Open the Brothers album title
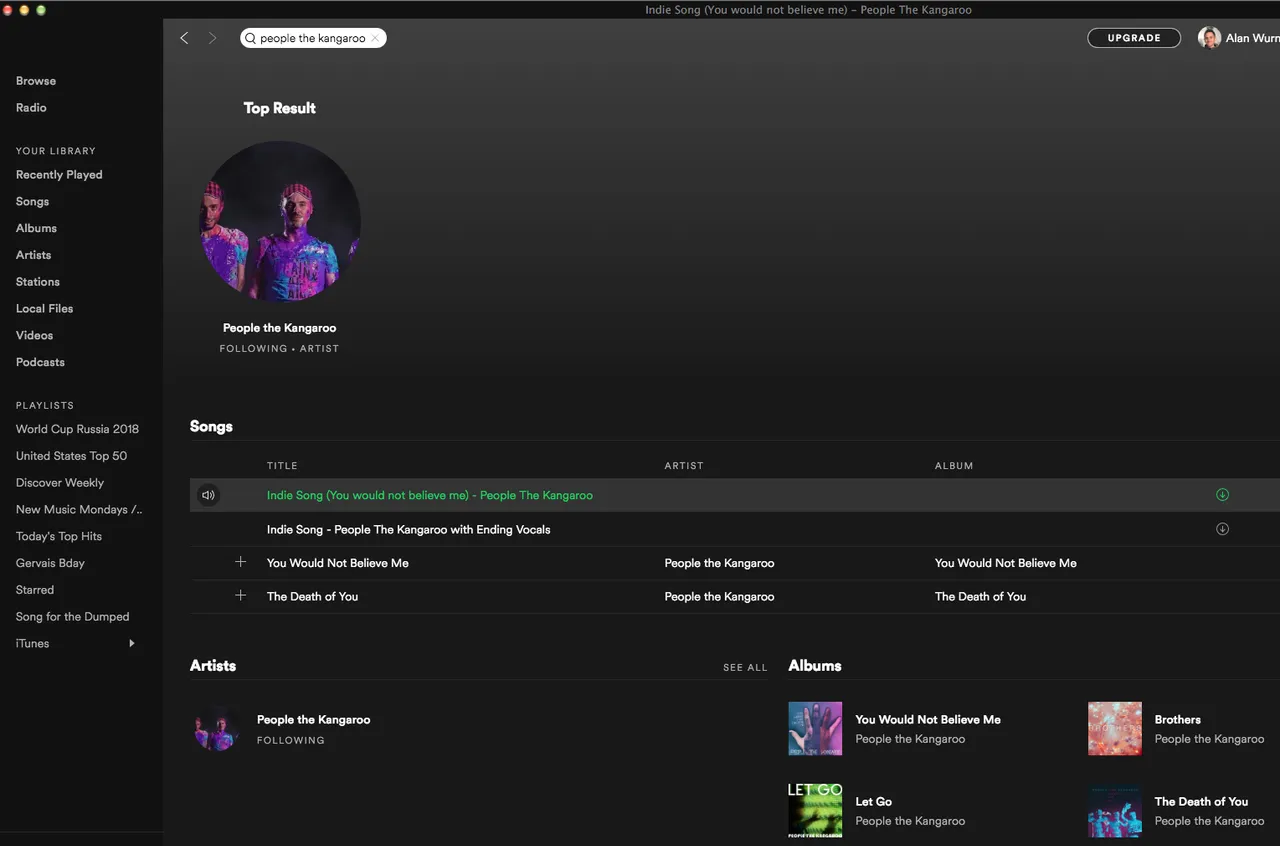 (1178, 720)
